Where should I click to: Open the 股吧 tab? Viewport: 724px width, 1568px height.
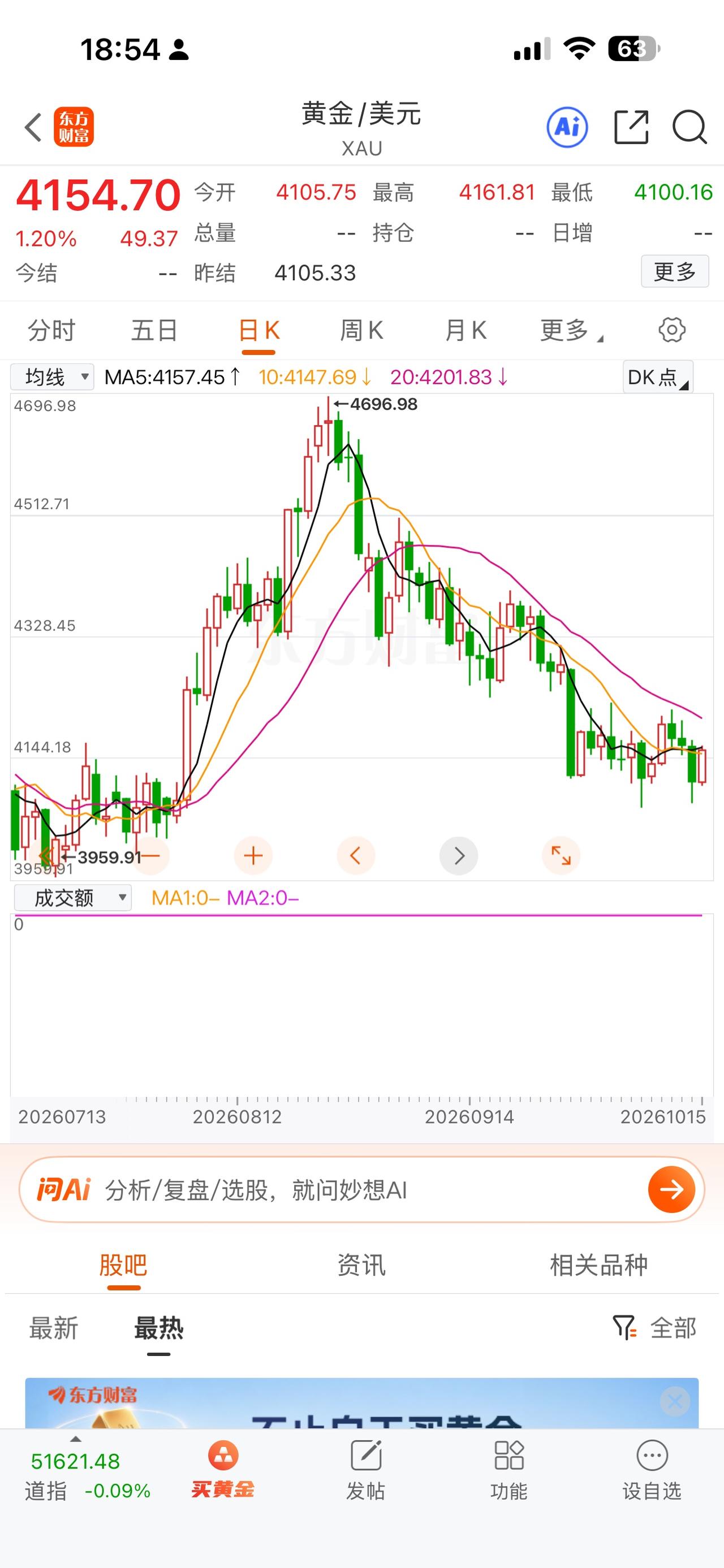click(x=124, y=1265)
